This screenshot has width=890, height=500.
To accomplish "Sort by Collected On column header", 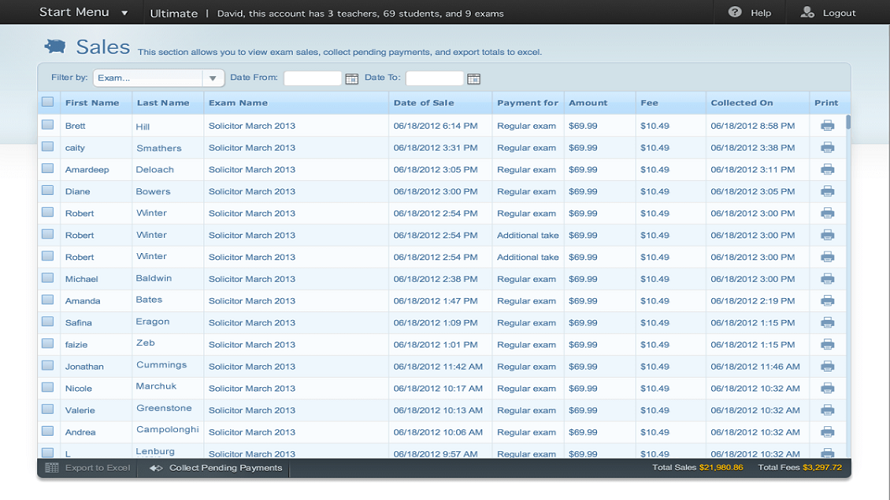I will pyautogui.click(x=741, y=103).
